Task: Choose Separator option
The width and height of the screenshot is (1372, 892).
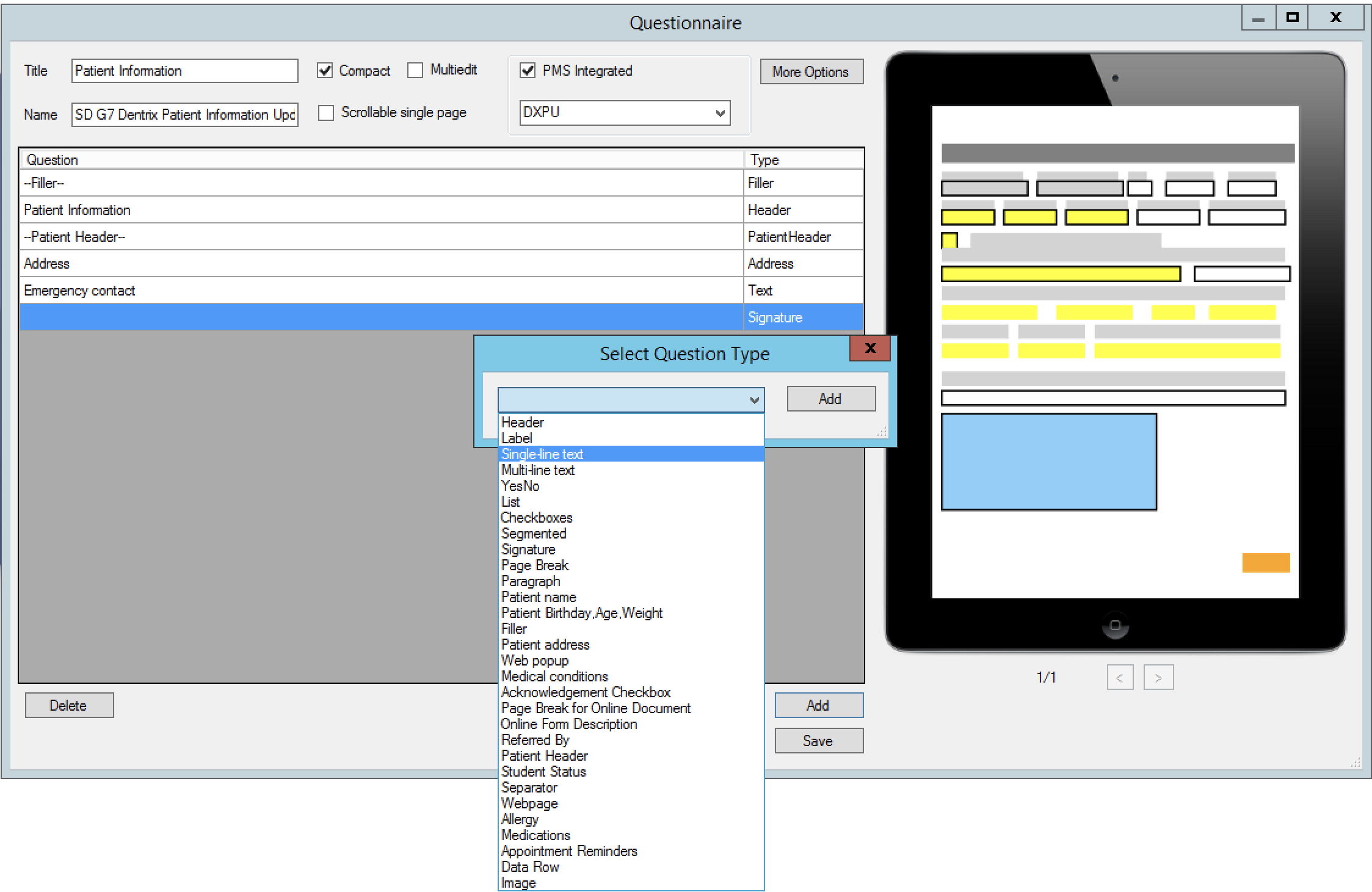Action: 631,788
